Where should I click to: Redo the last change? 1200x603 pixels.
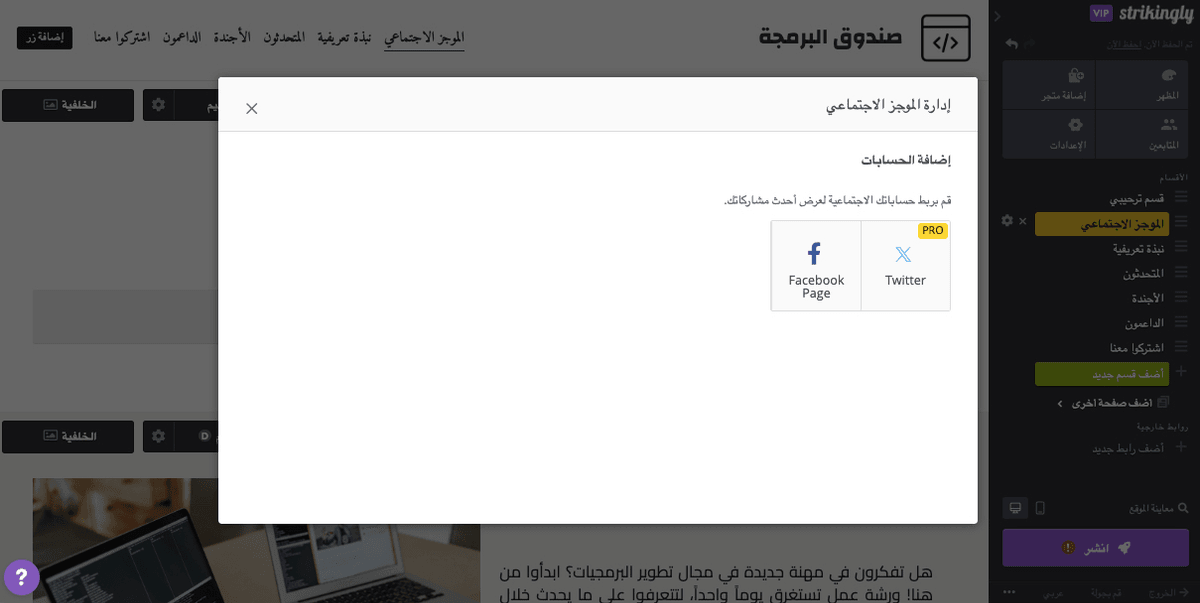1031,44
